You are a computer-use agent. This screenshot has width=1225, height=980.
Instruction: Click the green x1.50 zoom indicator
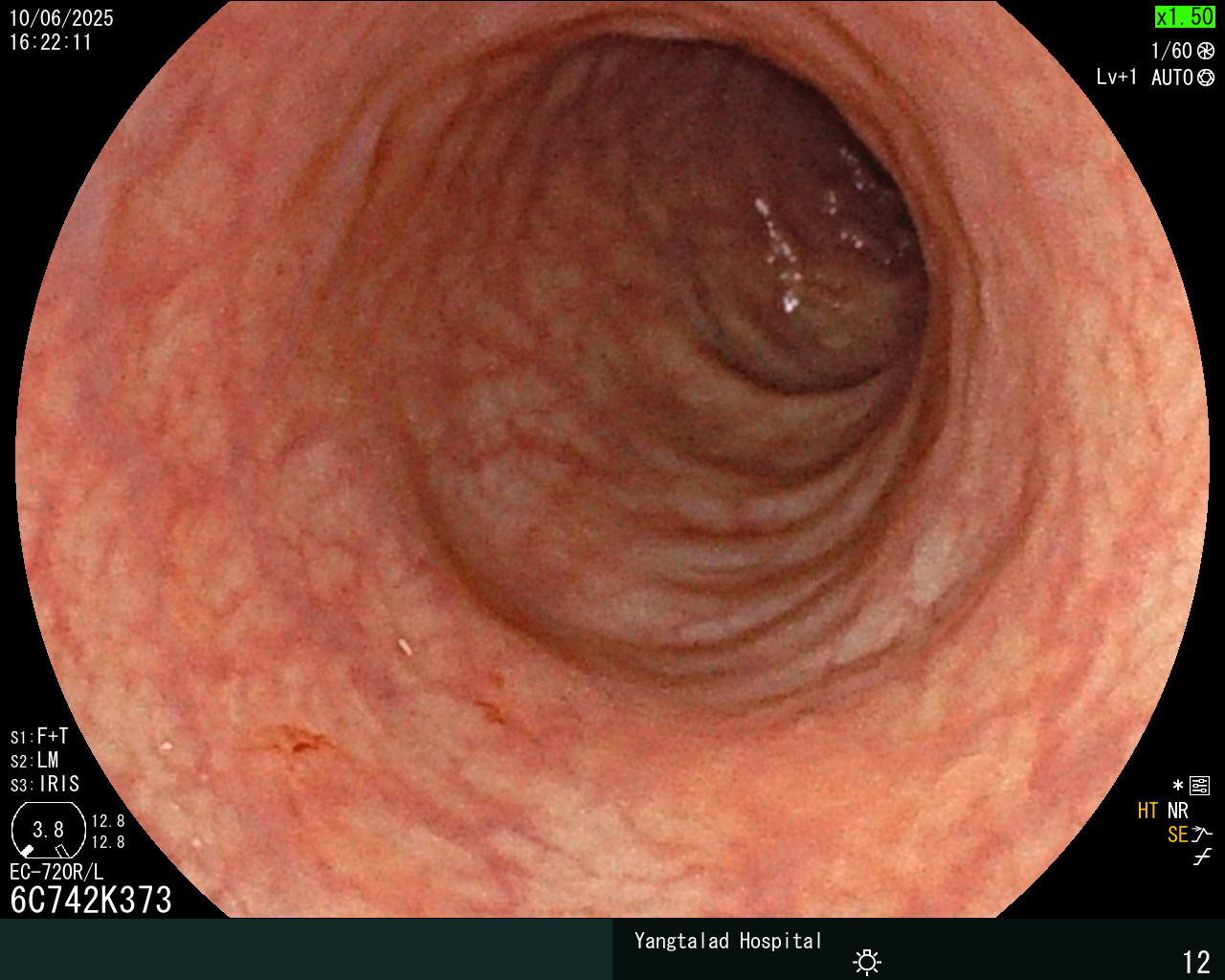point(1185,16)
